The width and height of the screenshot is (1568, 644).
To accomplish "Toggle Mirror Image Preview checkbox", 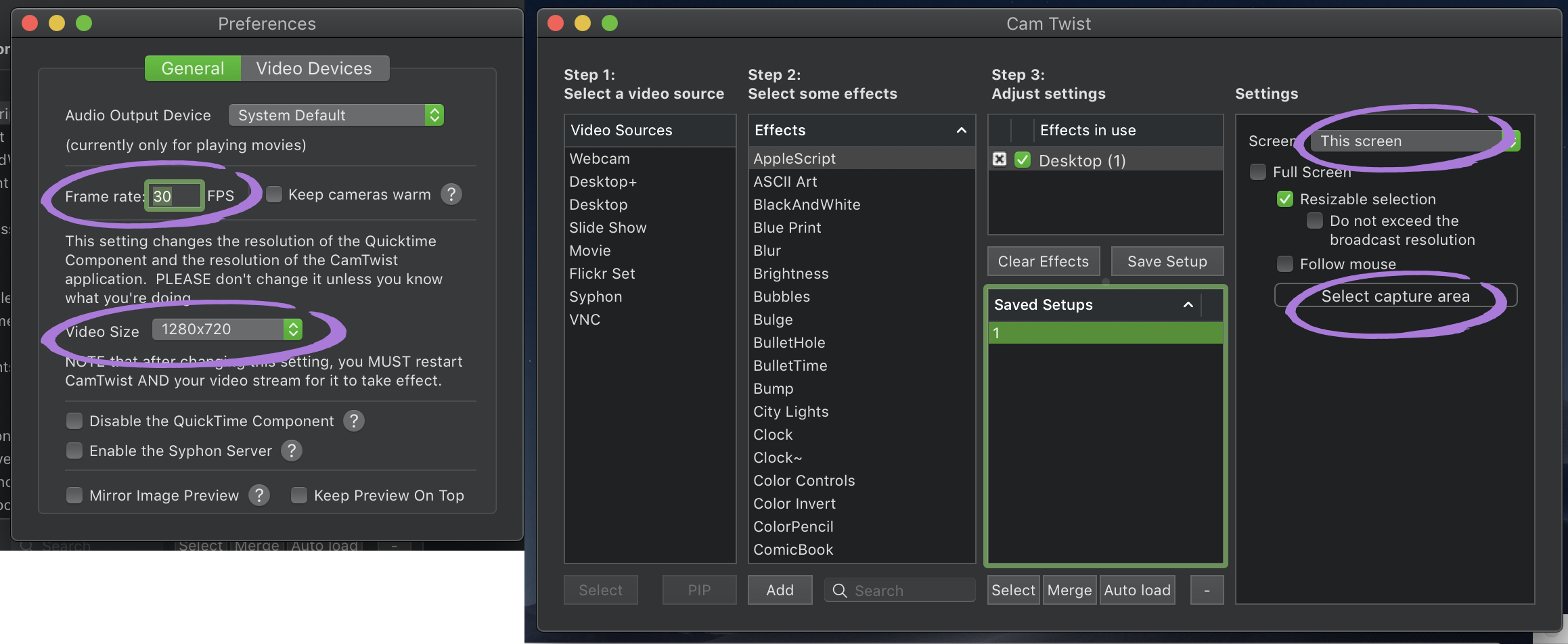I will (x=74, y=495).
